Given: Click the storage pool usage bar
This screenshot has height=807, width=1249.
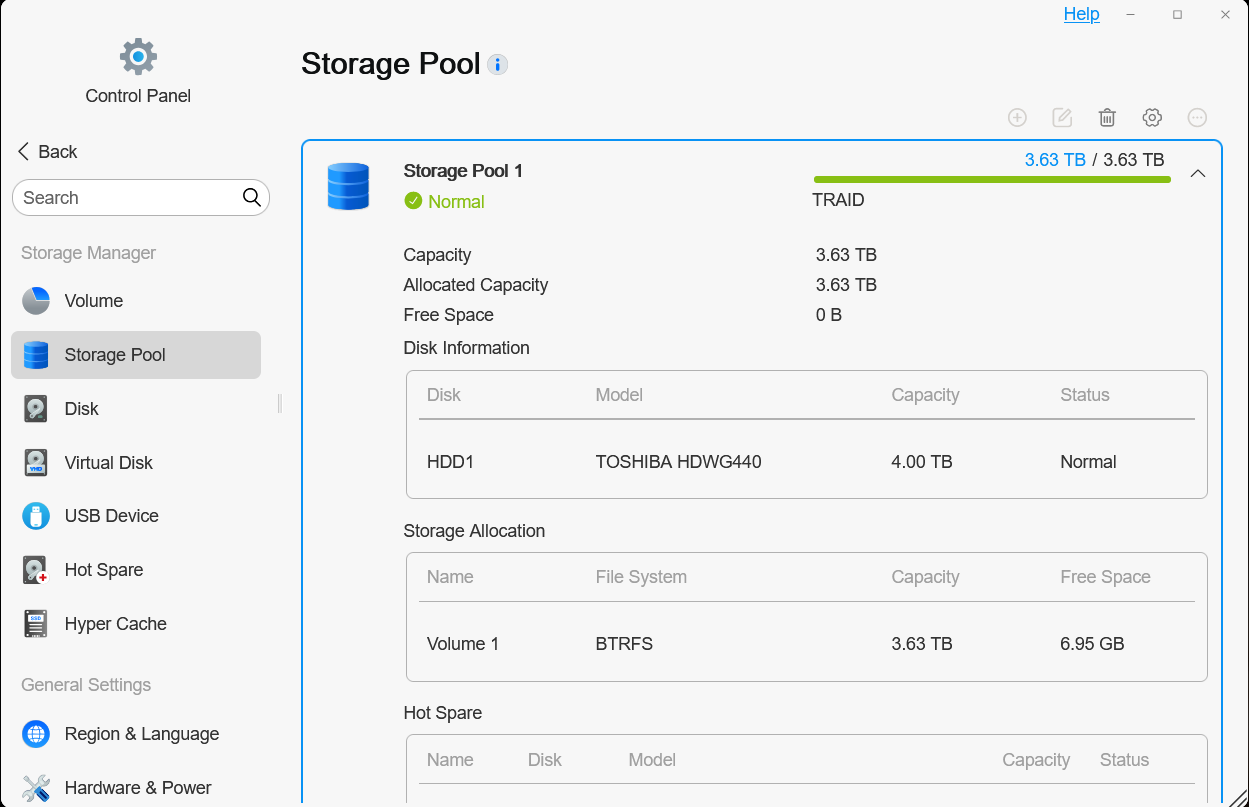Looking at the screenshot, I should coord(992,180).
